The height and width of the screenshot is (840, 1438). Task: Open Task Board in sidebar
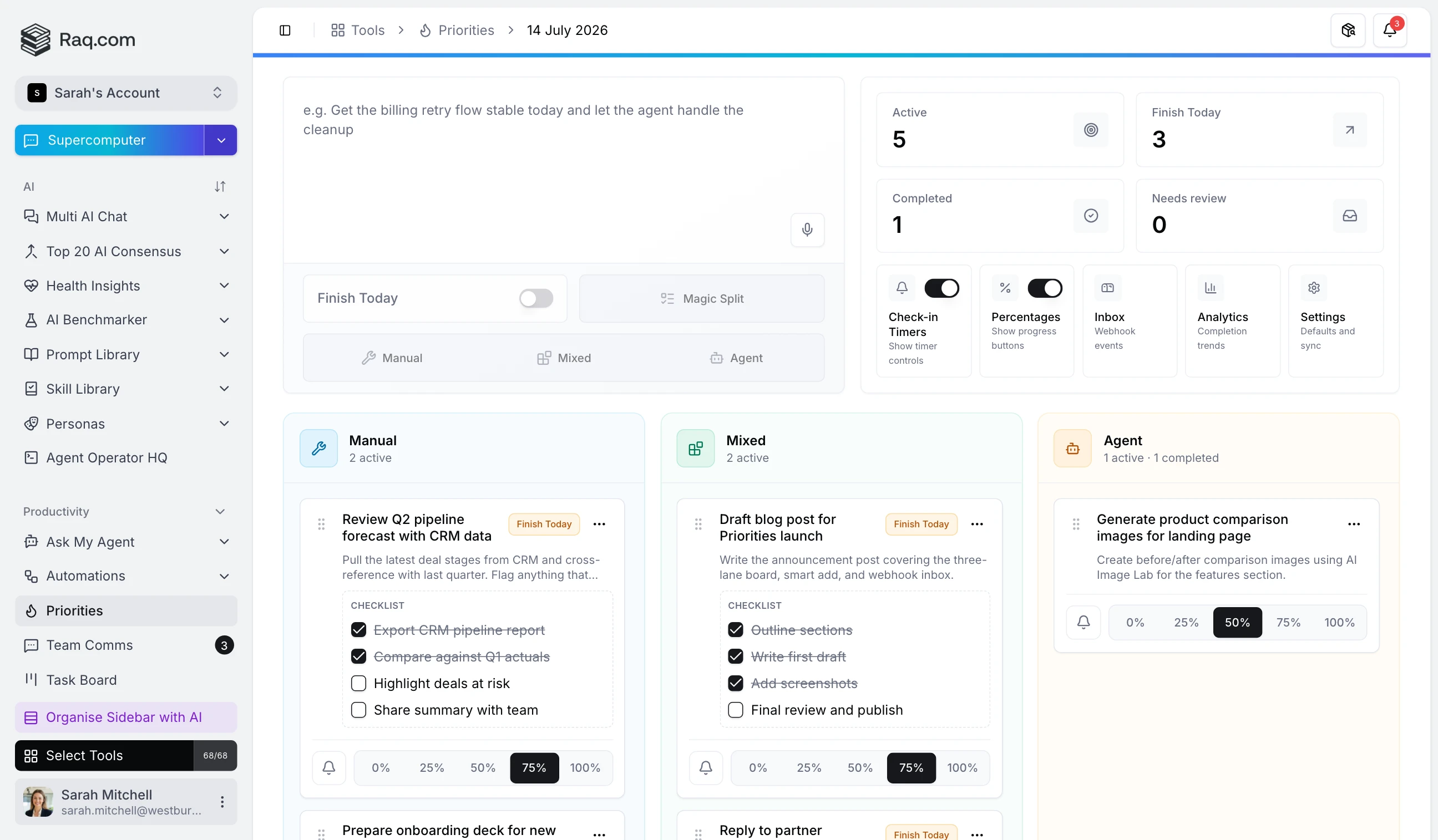(125, 680)
